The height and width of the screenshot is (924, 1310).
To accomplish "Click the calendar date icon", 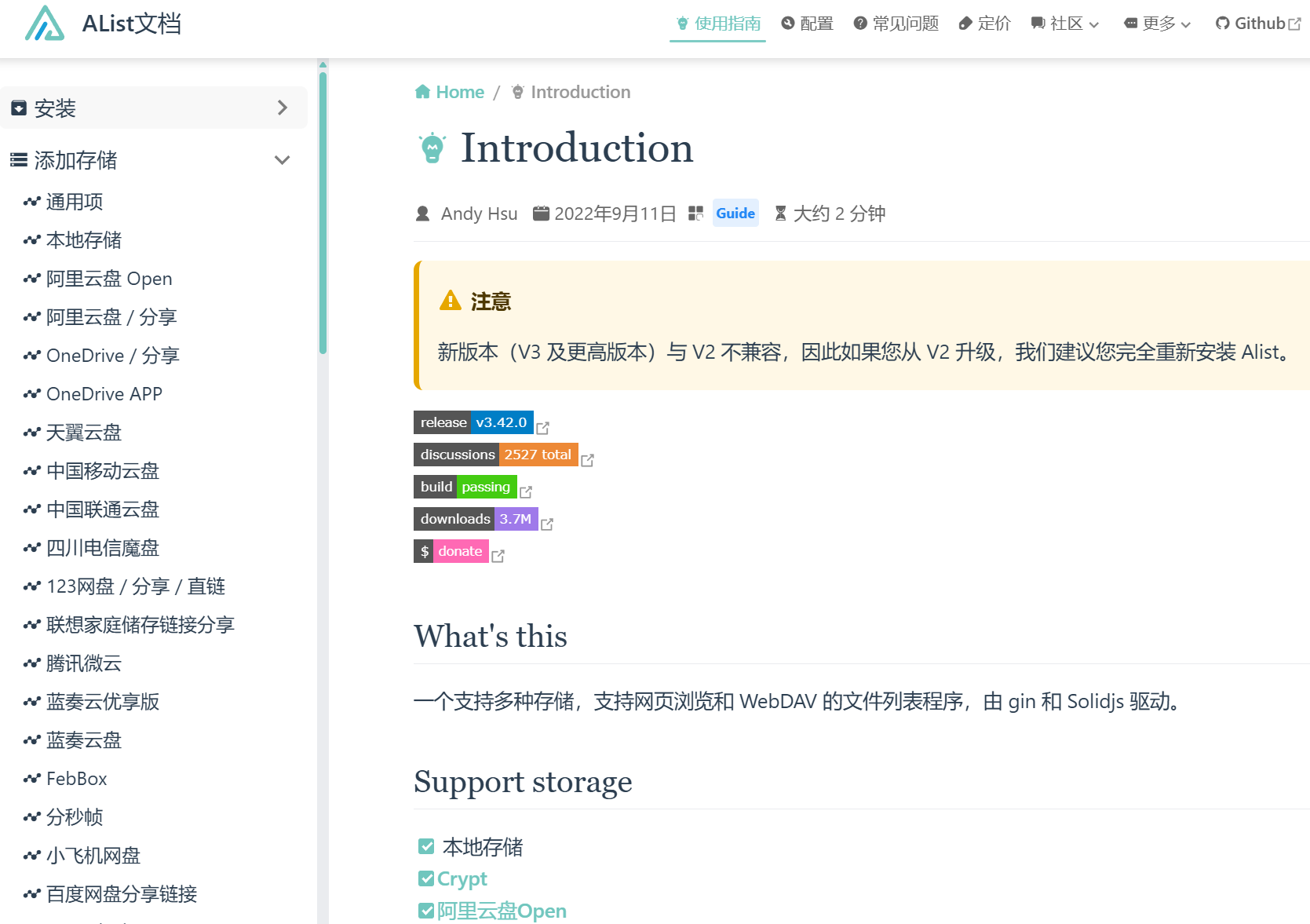I will click(541, 214).
